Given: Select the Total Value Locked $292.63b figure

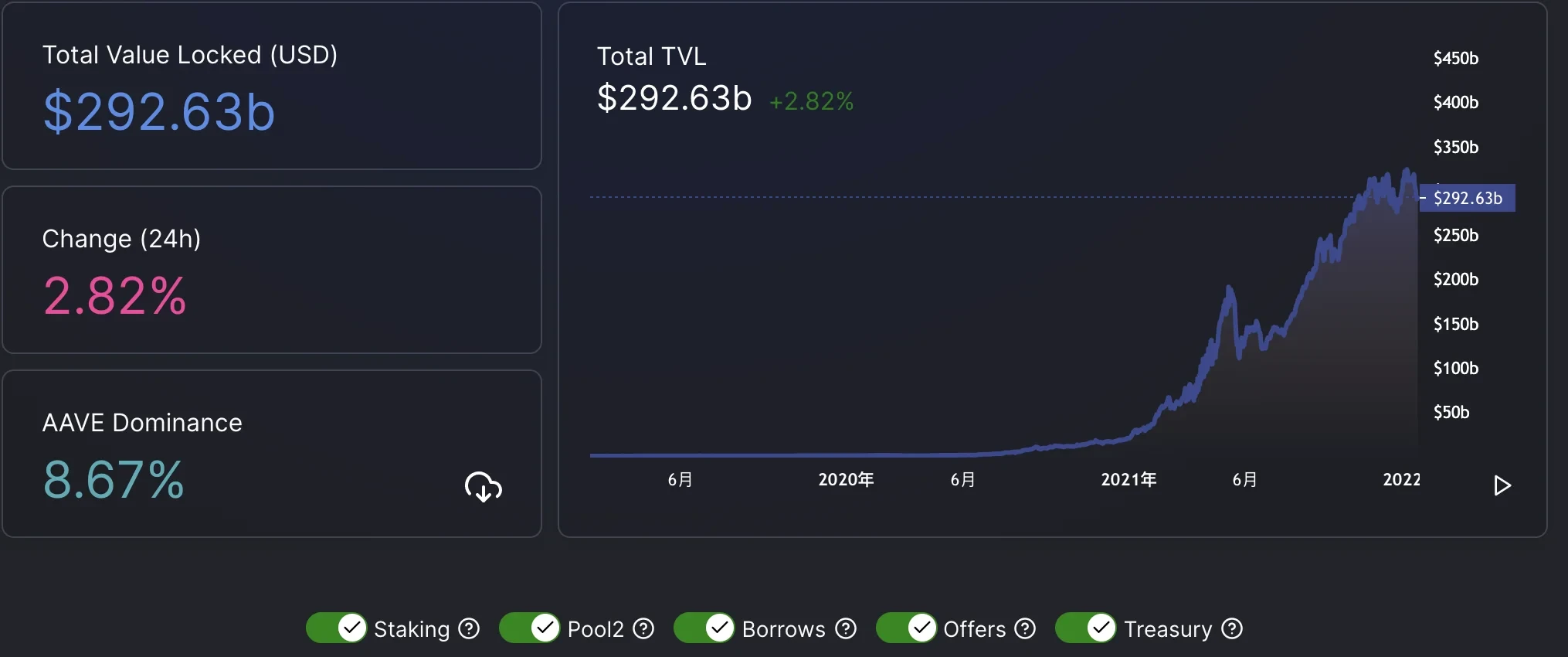Looking at the screenshot, I should pyautogui.click(x=159, y=112).
